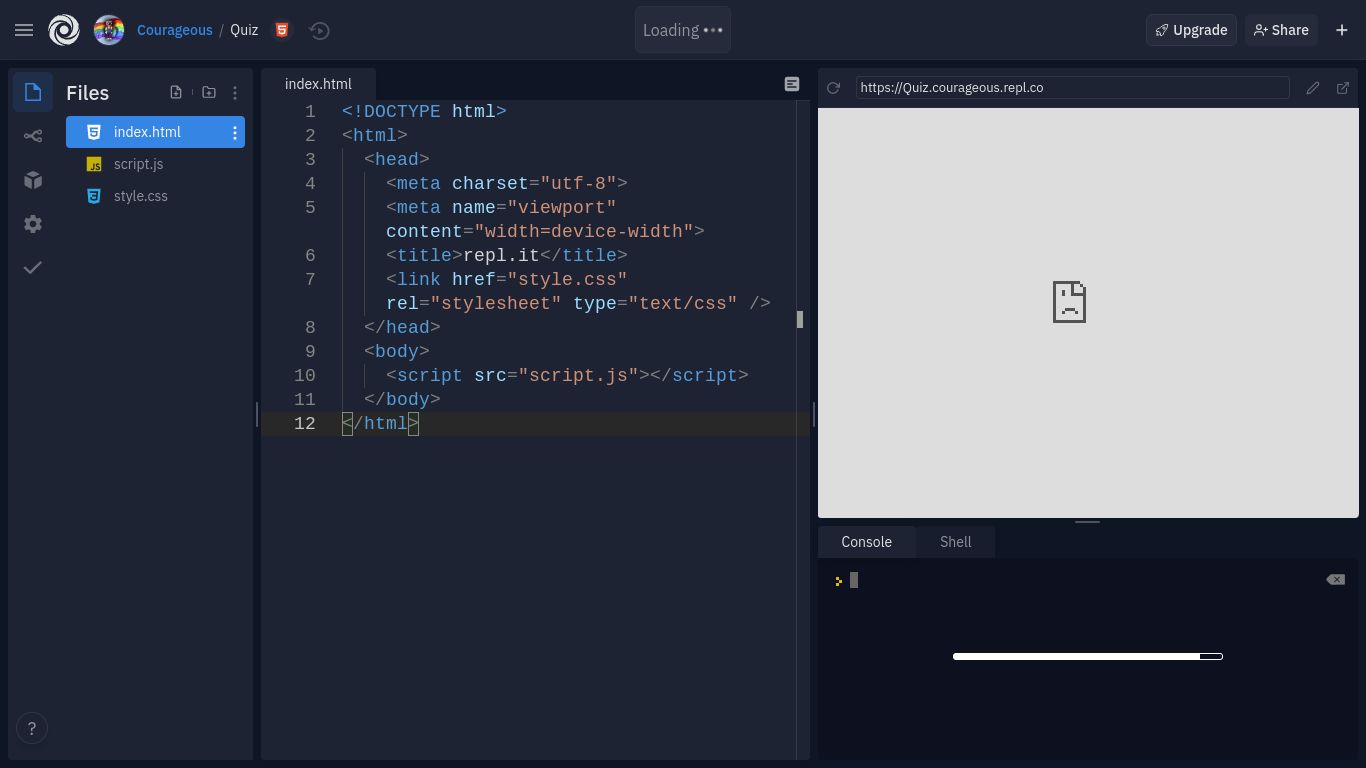The image size is (1366, 768).
Task: Open the Courageous profile link
Action: click(174, 30)
